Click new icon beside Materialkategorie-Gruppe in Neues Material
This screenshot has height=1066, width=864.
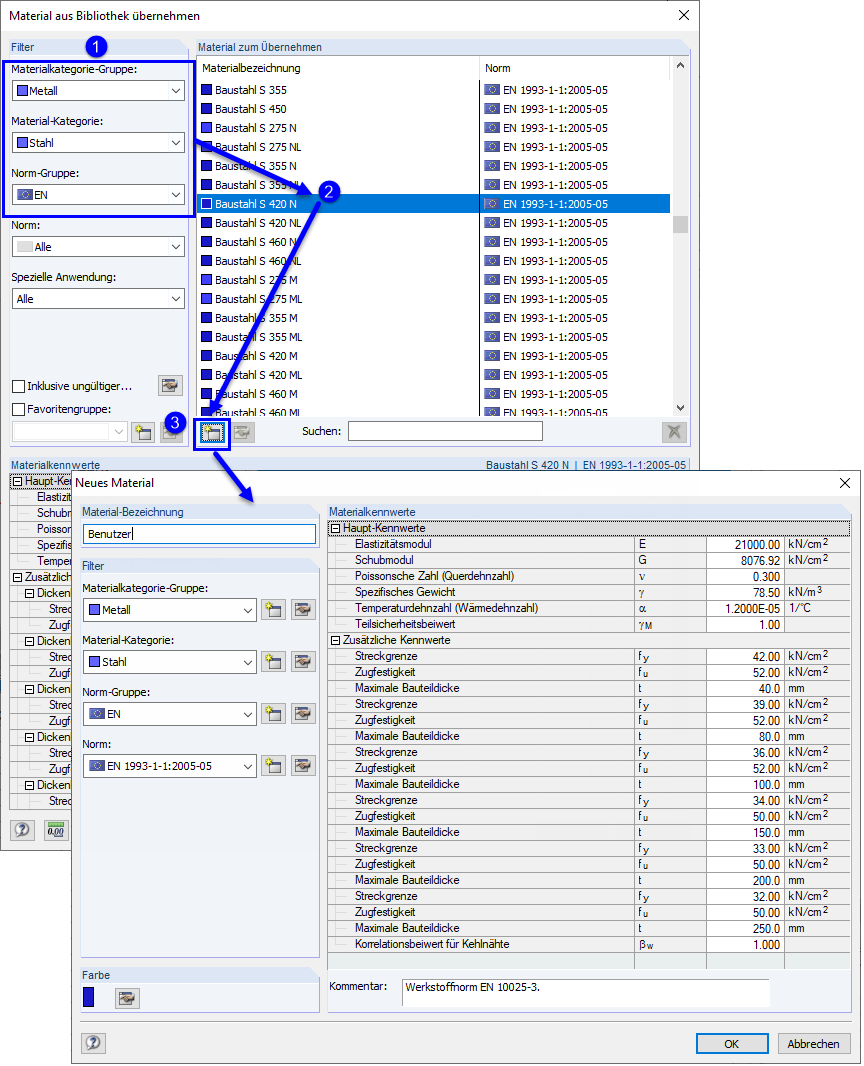pyautogui.click(x=273, y=610)
